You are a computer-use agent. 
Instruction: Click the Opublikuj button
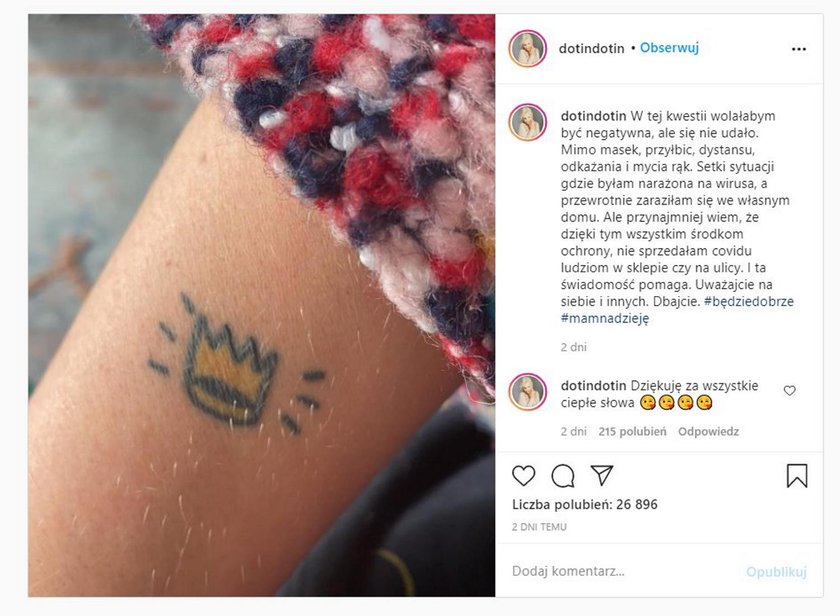click(x=776, y=572)
